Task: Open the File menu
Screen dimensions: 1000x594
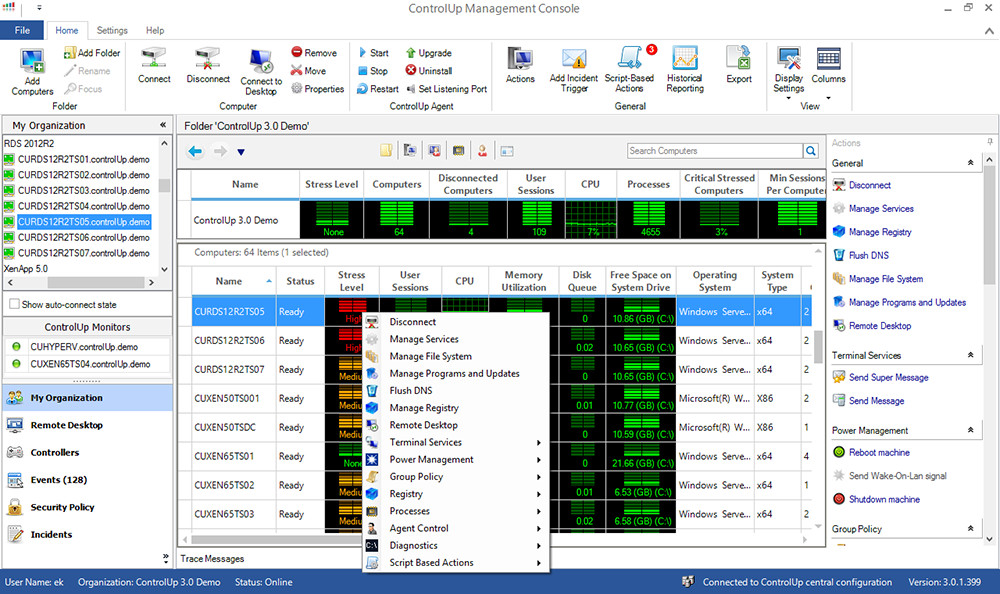Action: click(x=22, y=30)
